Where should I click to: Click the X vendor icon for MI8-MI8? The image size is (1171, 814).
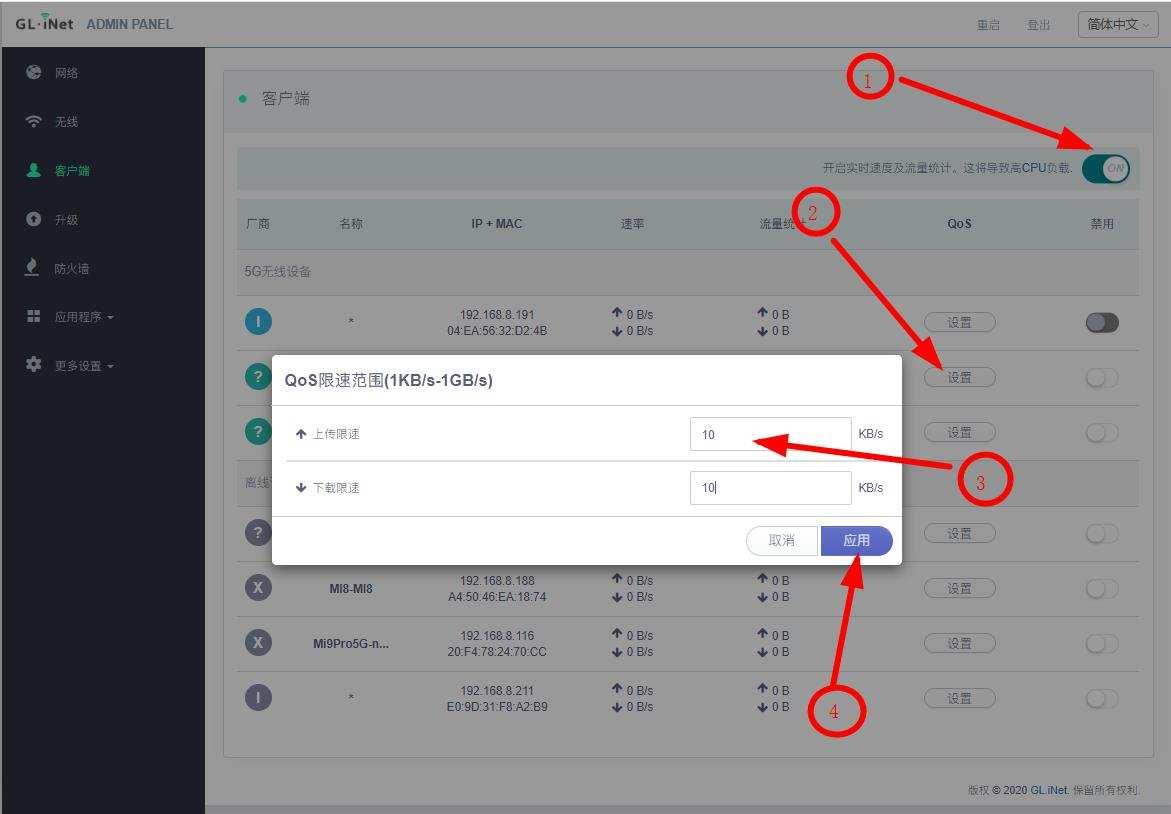pos(258,588)
